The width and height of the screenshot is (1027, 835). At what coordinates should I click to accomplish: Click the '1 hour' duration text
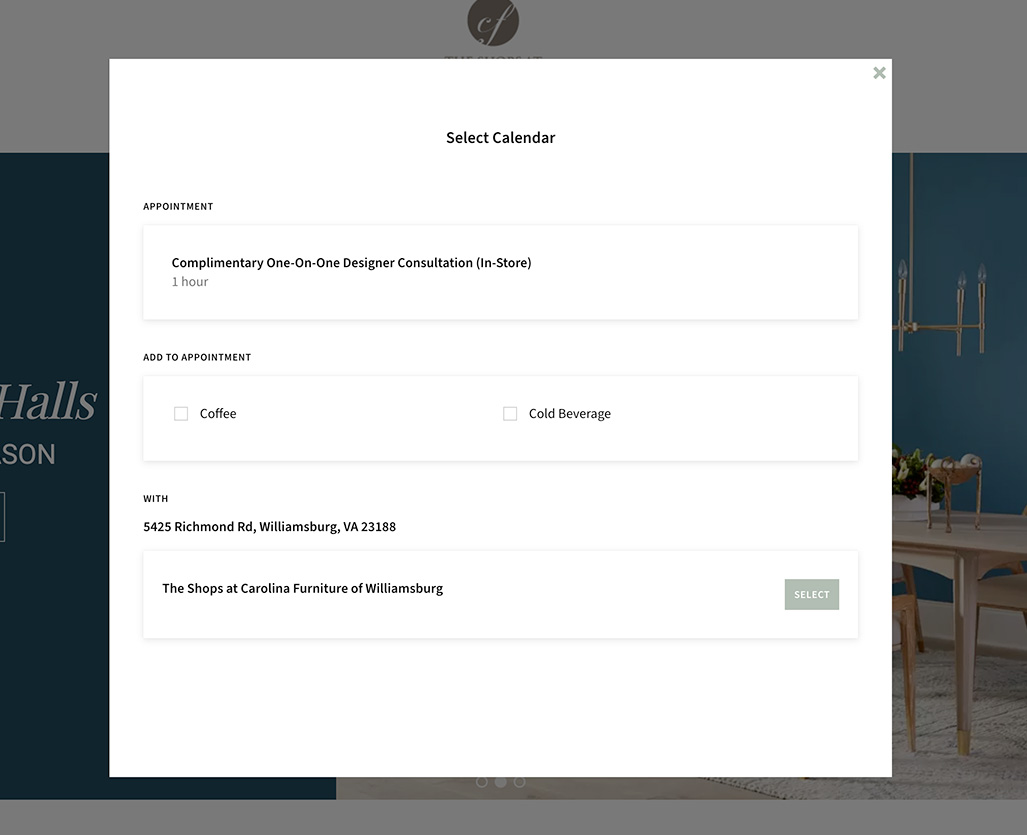[190, 282]
